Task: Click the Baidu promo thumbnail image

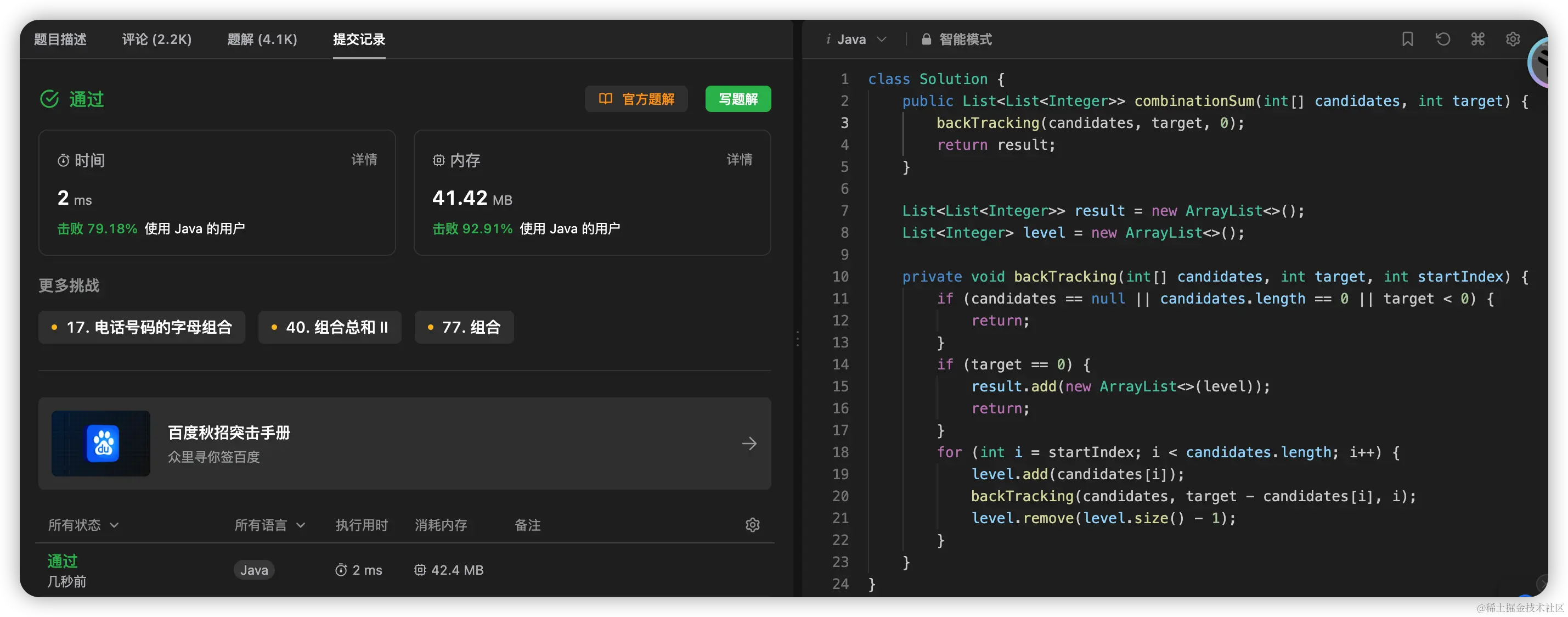Action: (101, 444)
